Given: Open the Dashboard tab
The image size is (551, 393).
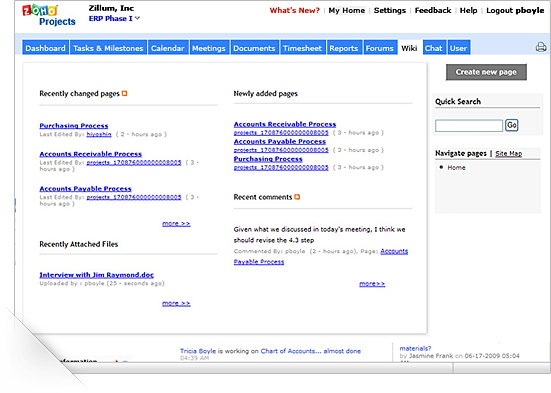Looking at the screenshot, I should 45,48.
